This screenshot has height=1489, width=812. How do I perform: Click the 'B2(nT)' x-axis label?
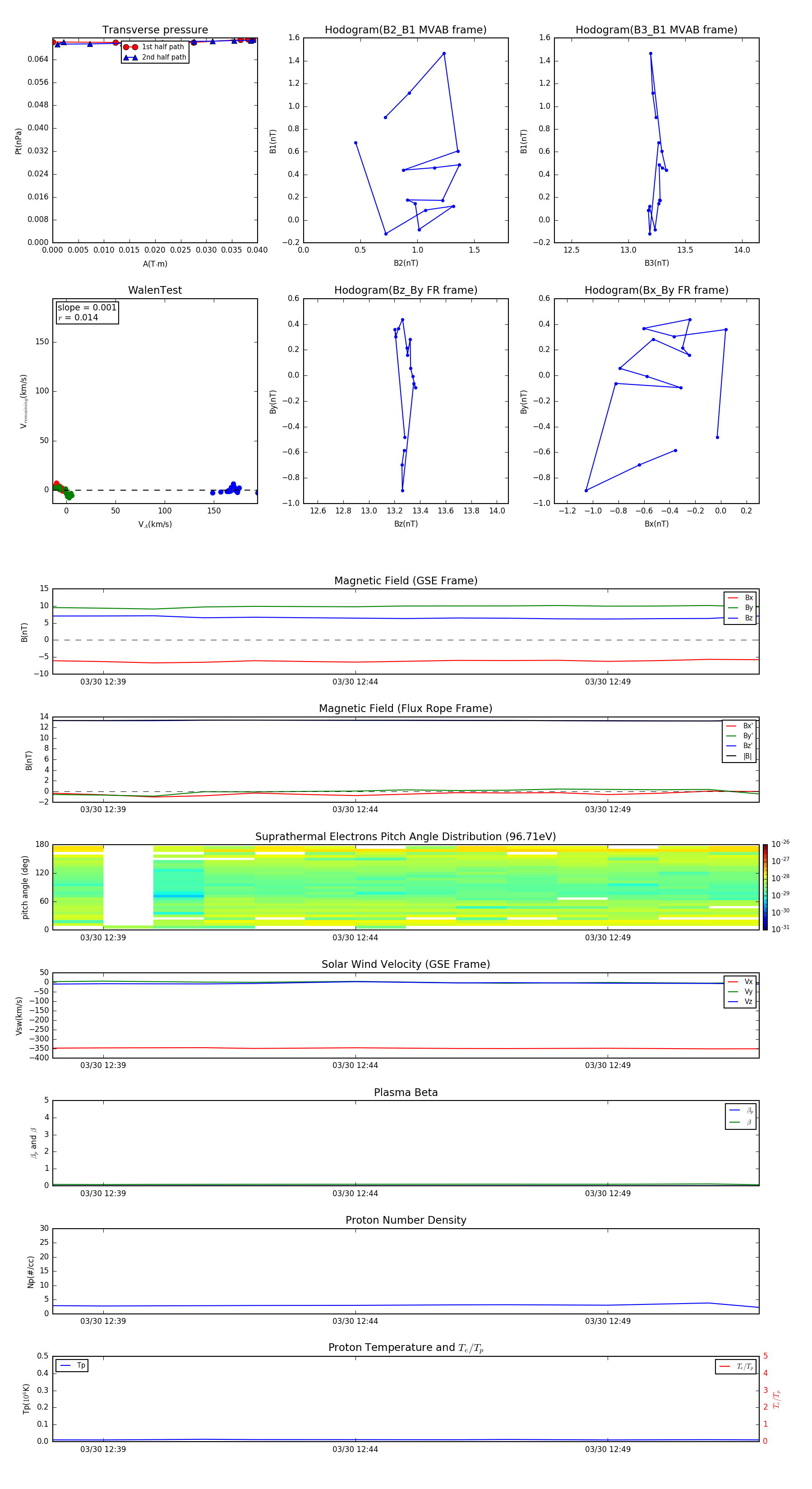pyautogui.click(x=406, y=263)
